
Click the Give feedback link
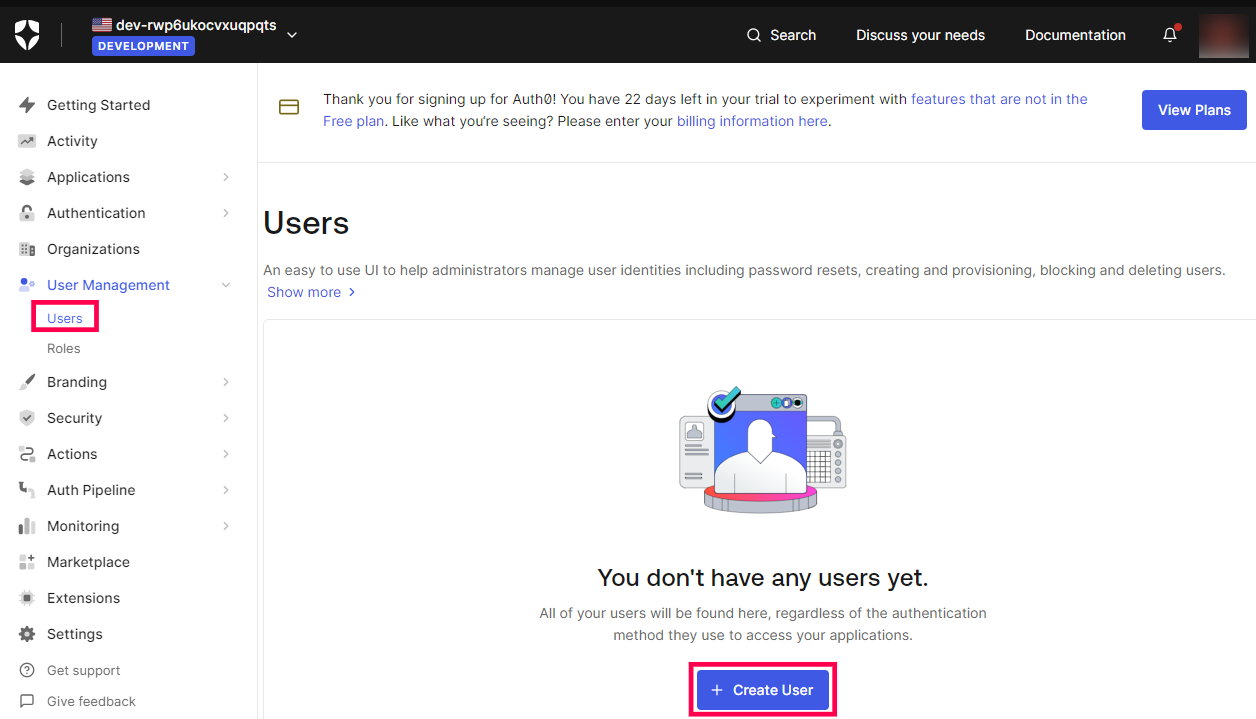[91, 701]
